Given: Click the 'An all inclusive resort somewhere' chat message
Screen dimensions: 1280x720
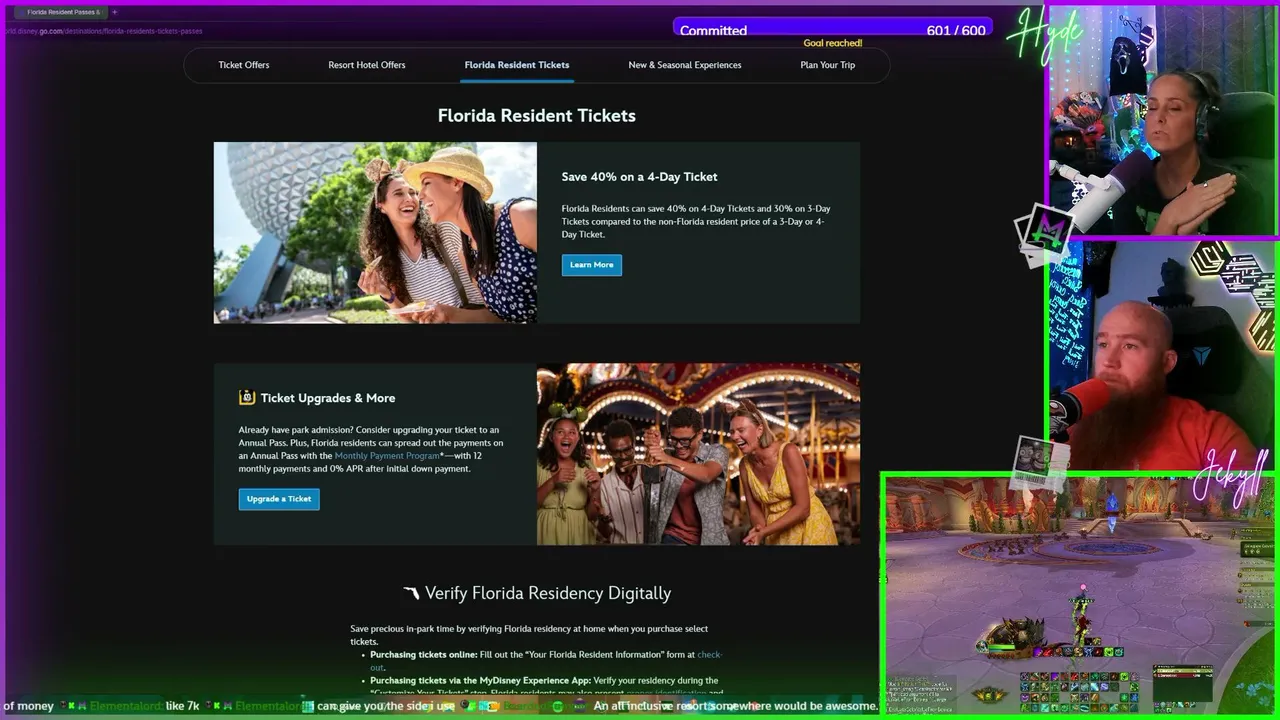Looking at the screenshot, I should click(x=736, y=706).
